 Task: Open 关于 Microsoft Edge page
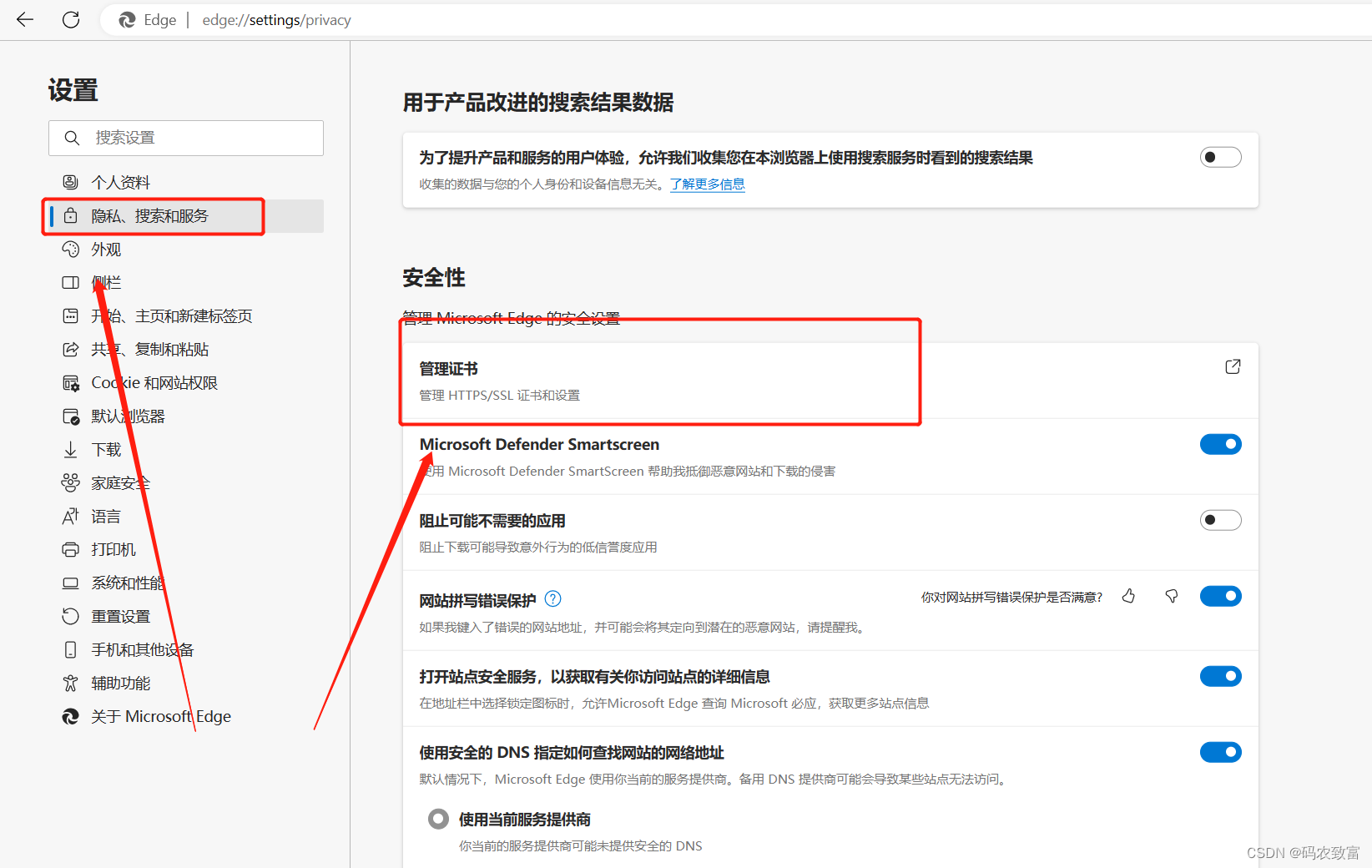186,716
